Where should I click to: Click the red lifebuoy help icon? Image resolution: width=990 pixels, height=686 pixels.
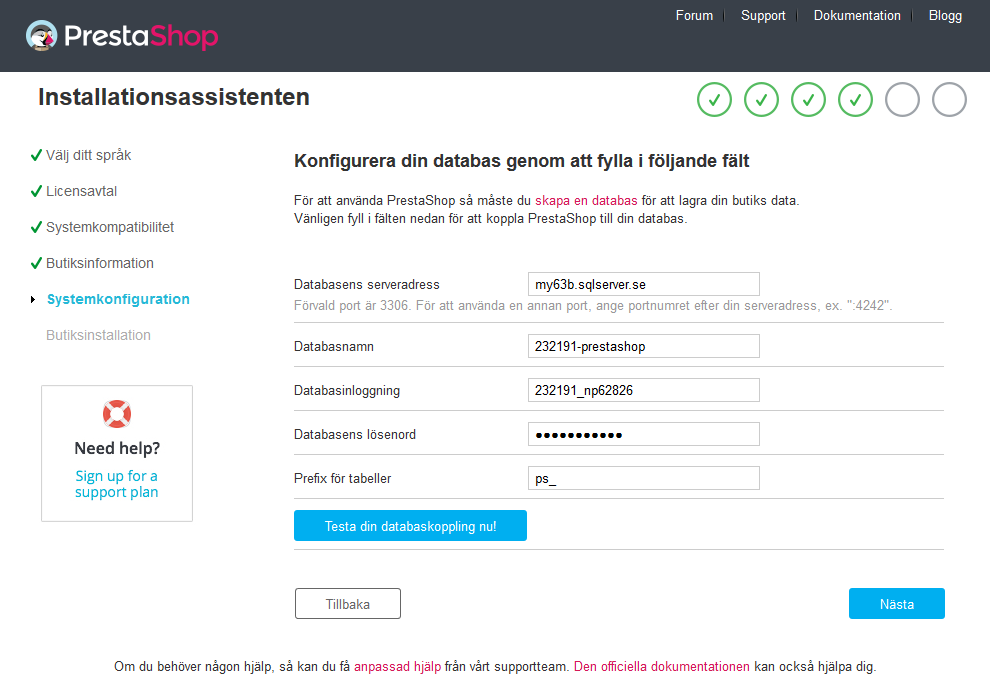[117, 414]
